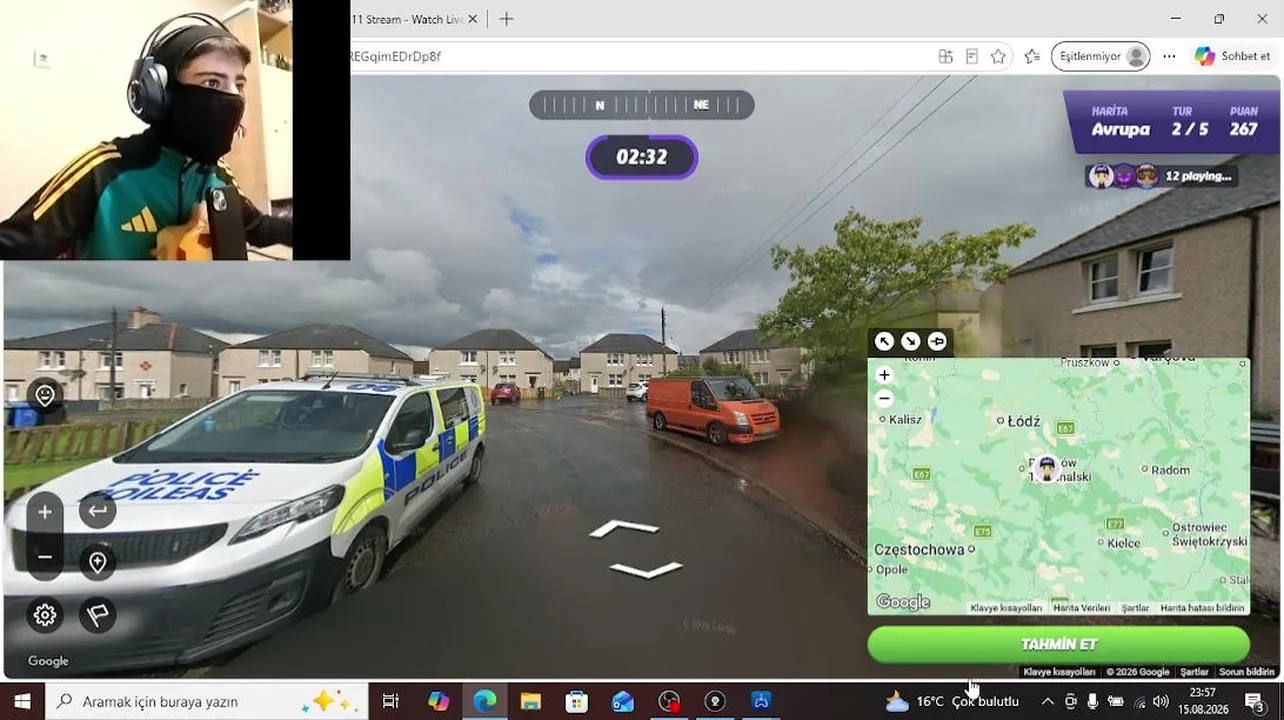Open the notification center icon

coord(1254,701)
